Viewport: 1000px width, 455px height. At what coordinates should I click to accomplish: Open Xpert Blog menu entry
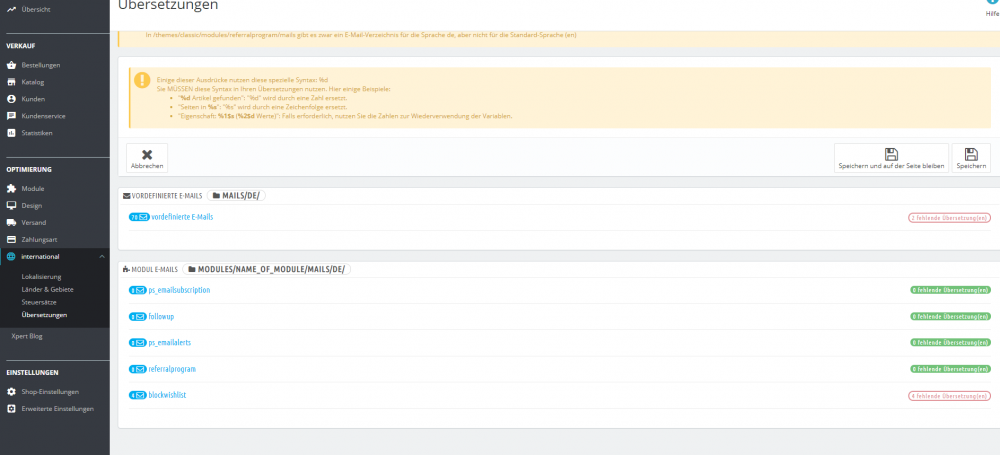pos(27,336)
